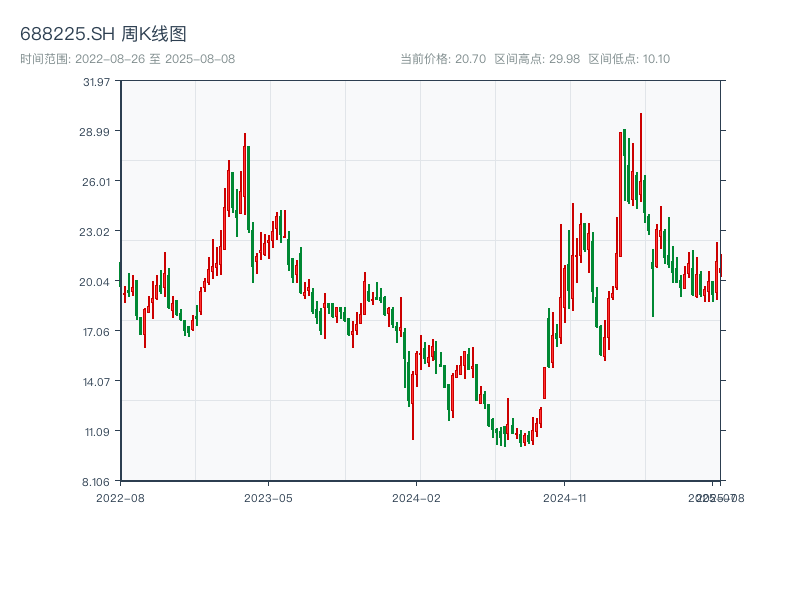Screen dimensions: 800x600
Task: Click the 8.106 y-axis price label
Action: point(95,481)
